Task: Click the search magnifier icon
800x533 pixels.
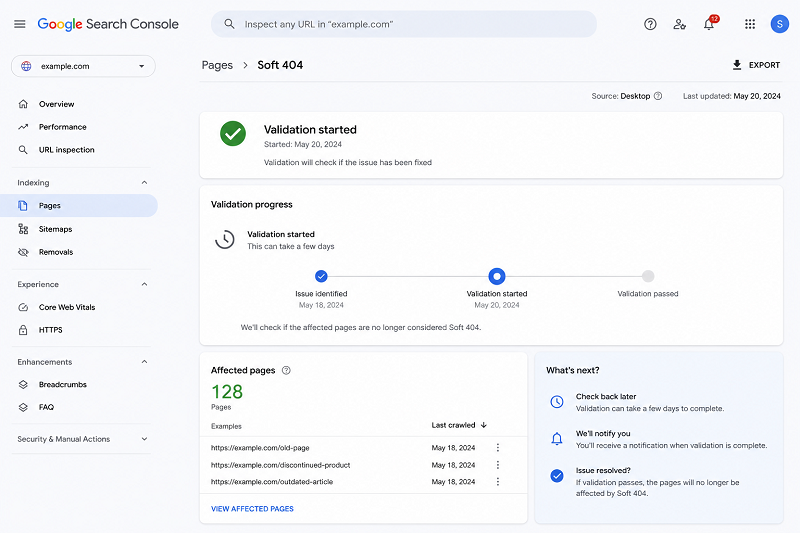Action: [x=230, y=24]
